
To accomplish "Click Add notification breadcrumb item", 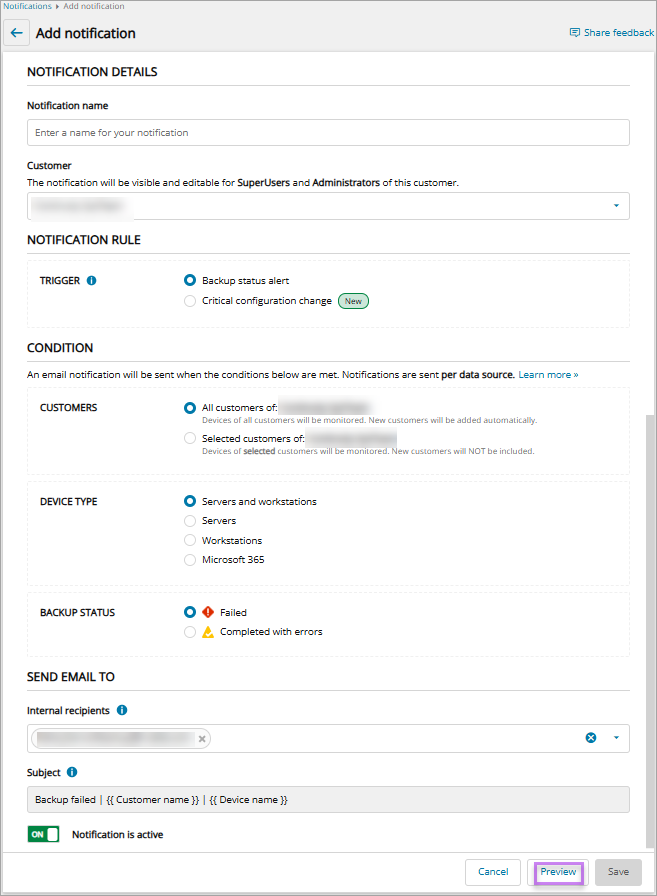I will click(x=94, y=6).
